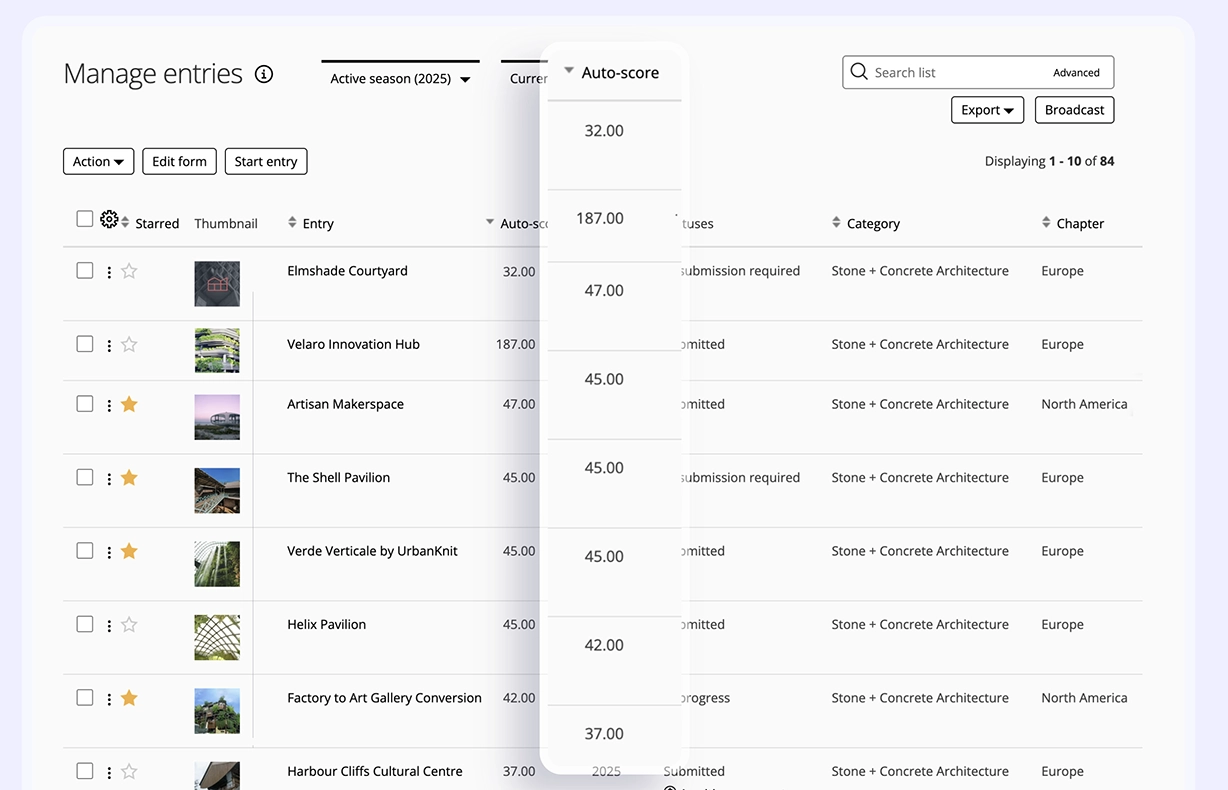
Task: Open the Verde Verticale thumbnail
Action: [x=217, y=564]
